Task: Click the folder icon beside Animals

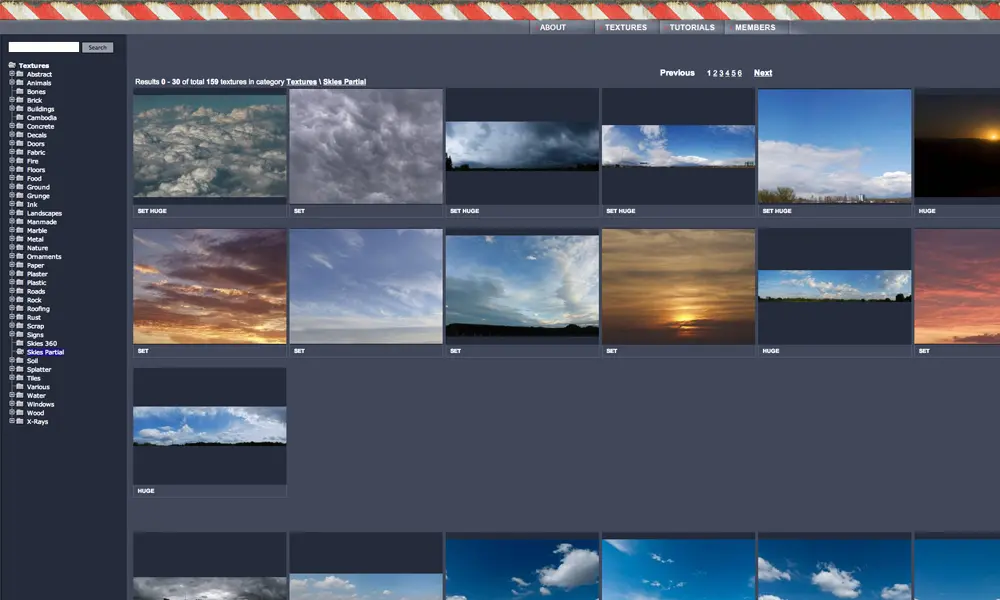Action: tap(20, 82)
